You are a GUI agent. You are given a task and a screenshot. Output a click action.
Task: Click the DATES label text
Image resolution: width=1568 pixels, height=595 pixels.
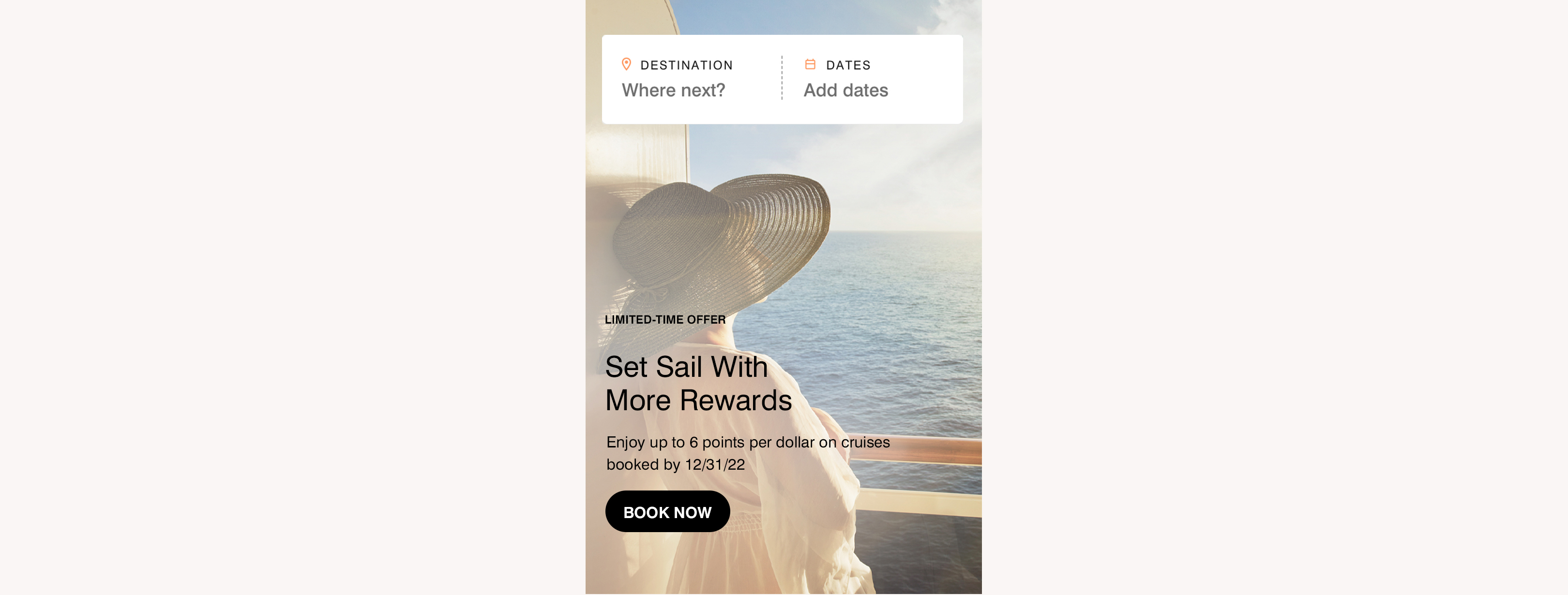pyautogui.click(x=848, y=65)
